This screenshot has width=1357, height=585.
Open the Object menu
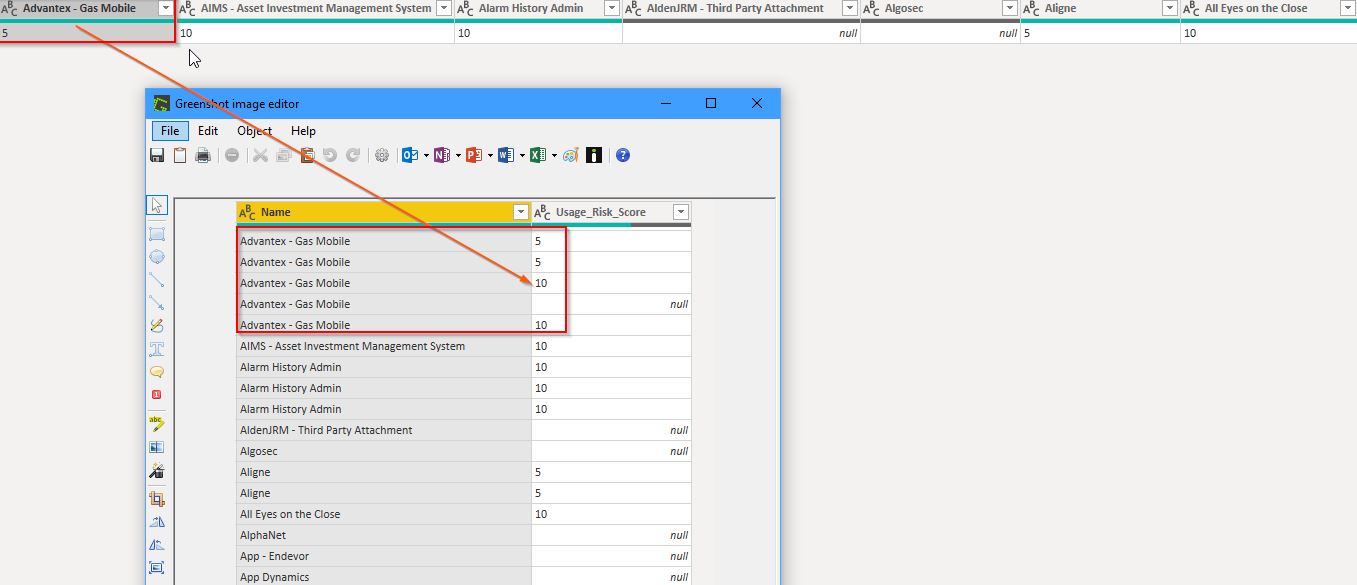(254, 130)
